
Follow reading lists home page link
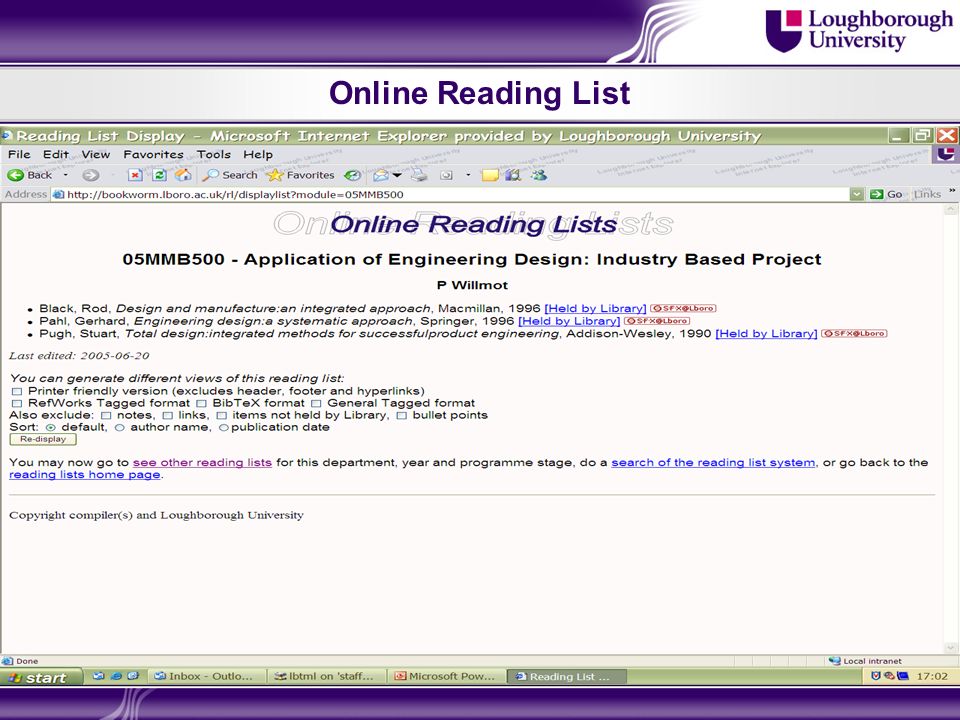point(84,474)
